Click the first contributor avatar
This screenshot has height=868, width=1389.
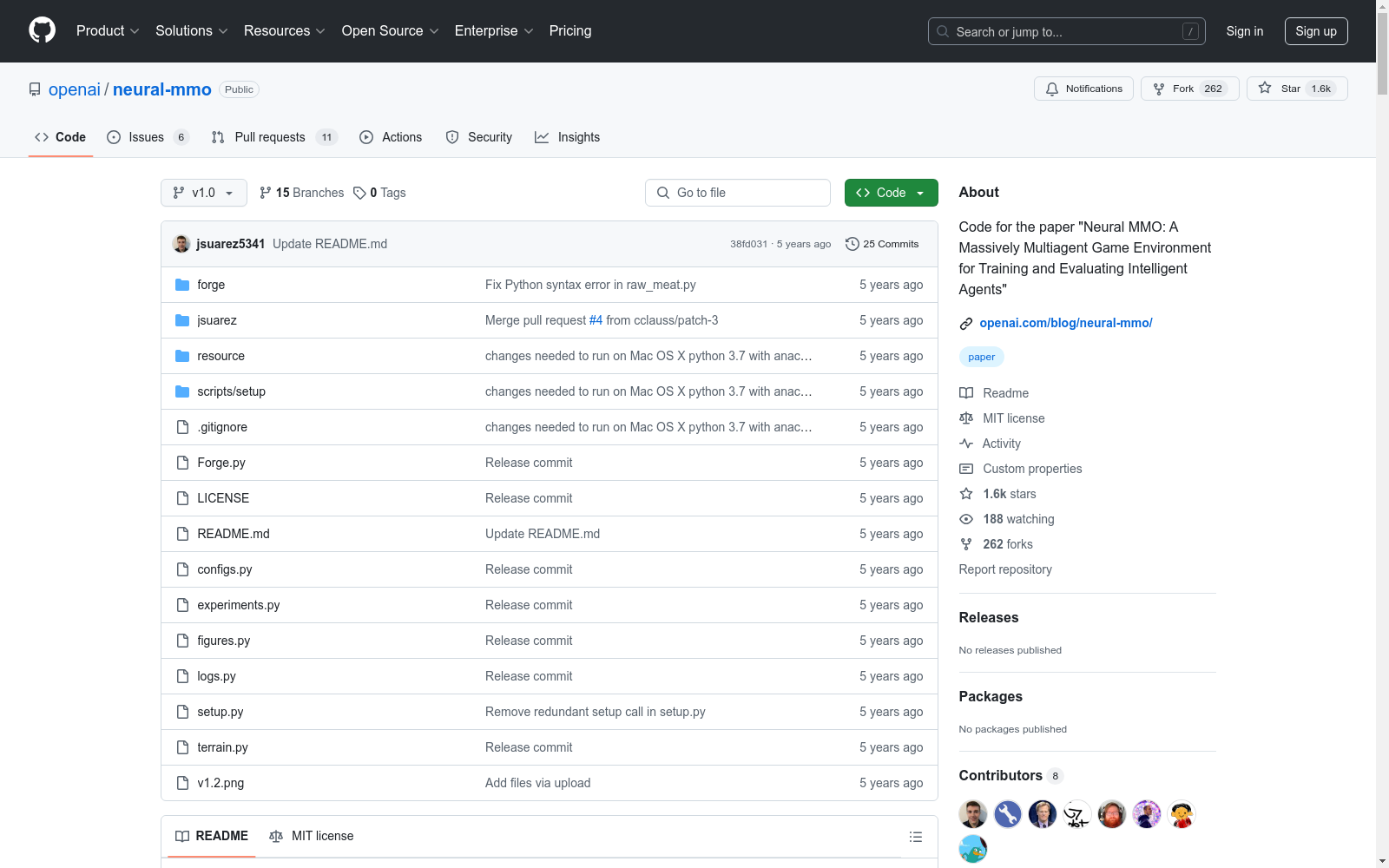(x=973, y=814)
